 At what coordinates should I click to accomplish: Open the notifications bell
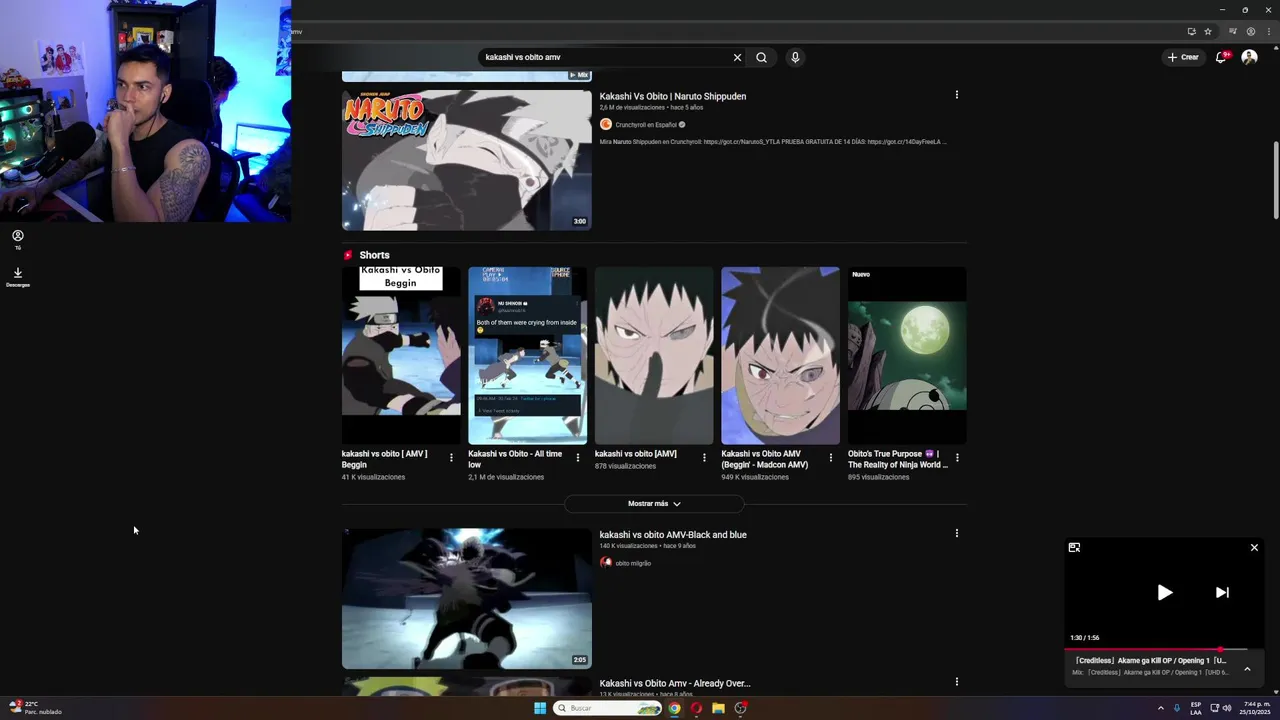pos(1221,57)
